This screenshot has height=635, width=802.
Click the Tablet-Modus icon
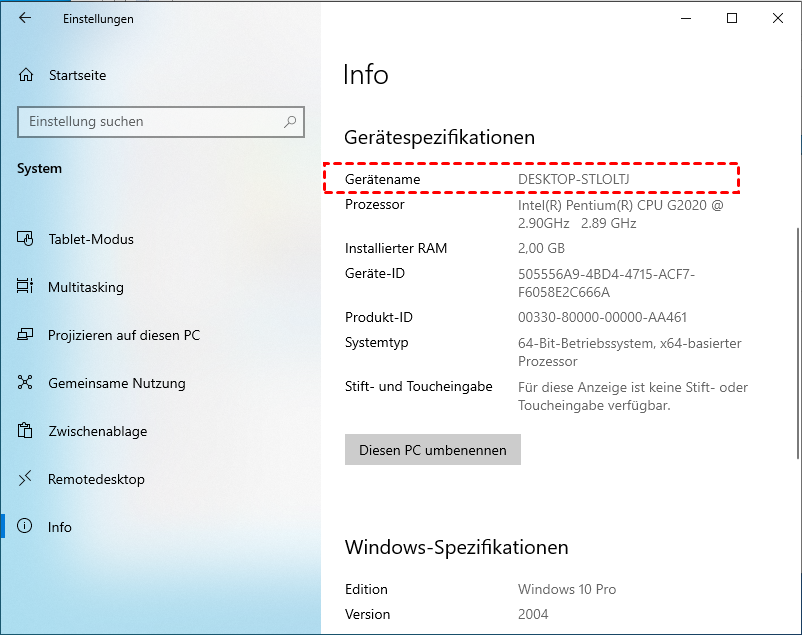pos(26,239)
